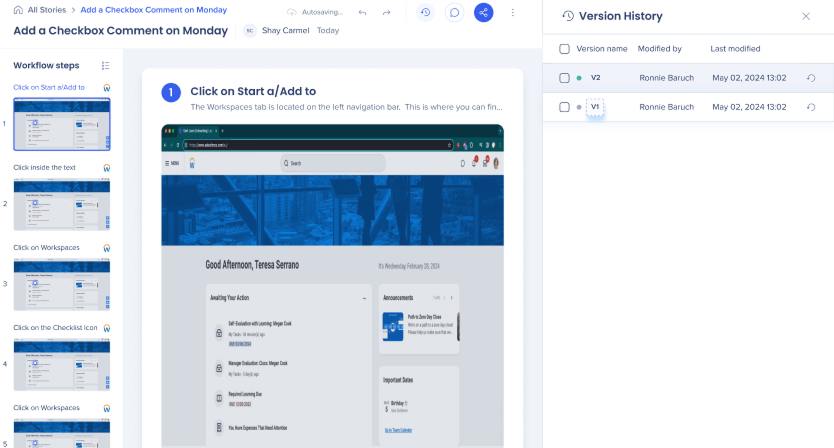Check the V2 version checkbox

(x=565, y=78)
